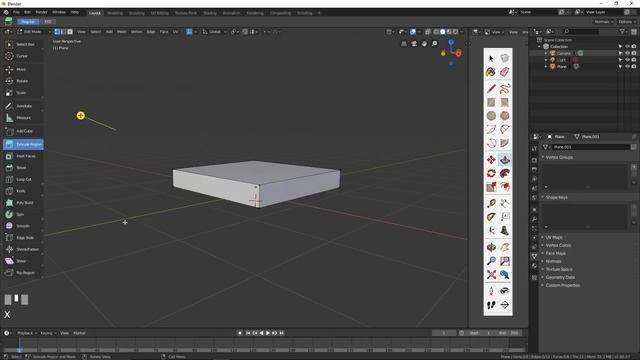Play the animation forward
This screenshot has width=640, height=360.
point(268,333)
